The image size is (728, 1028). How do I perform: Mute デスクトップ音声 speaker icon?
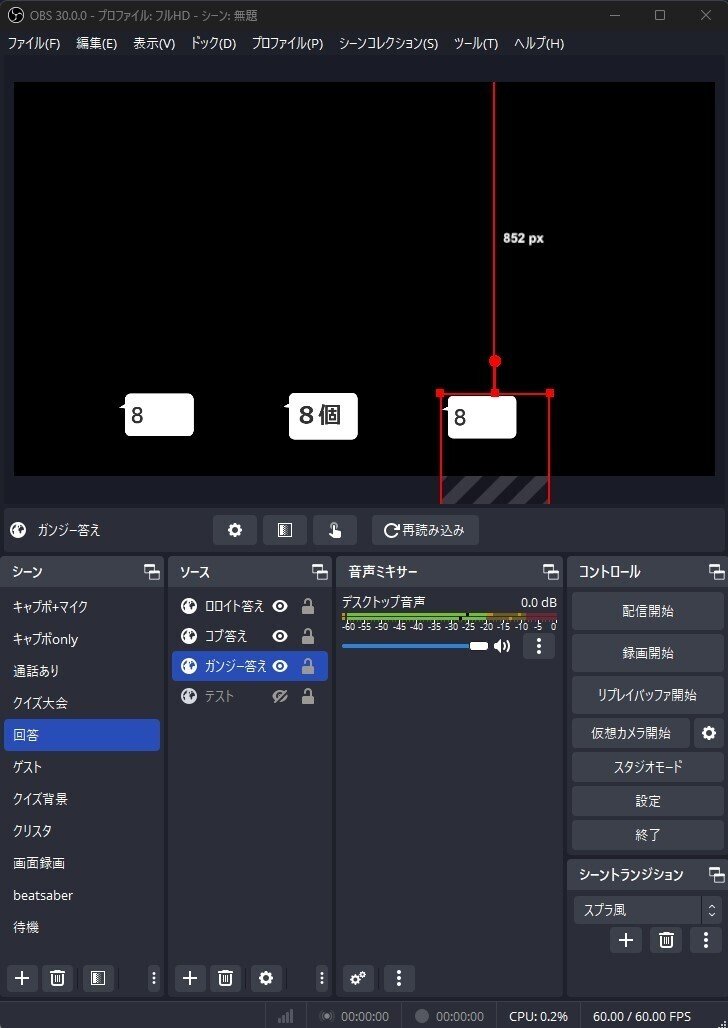click(x=502, y=646)
